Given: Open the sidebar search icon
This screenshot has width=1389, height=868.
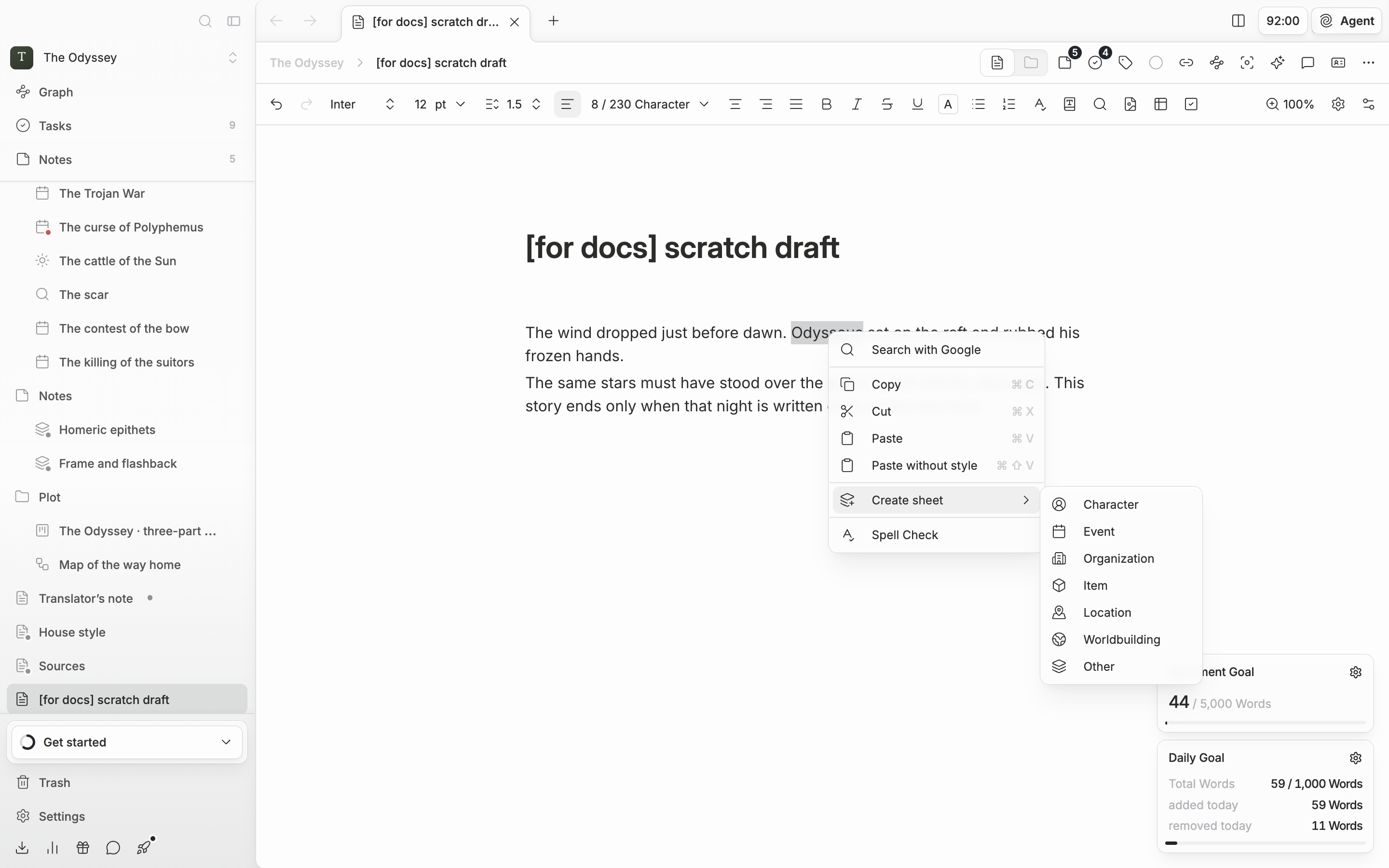Looking at the screenshot, I should pos(205,21).
